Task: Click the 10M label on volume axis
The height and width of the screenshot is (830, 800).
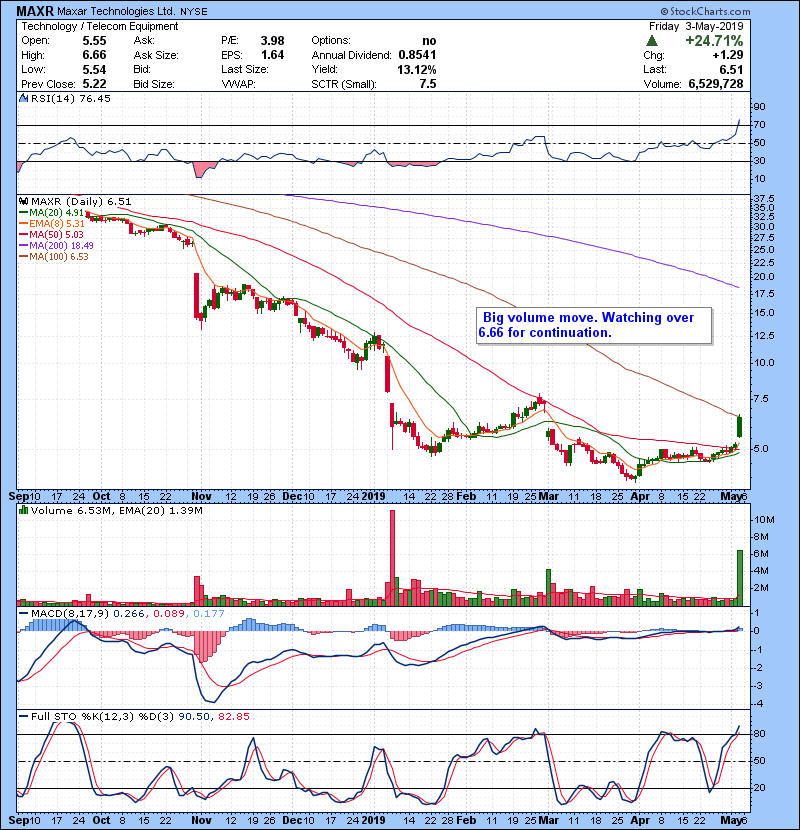Action: pos(763,520)
